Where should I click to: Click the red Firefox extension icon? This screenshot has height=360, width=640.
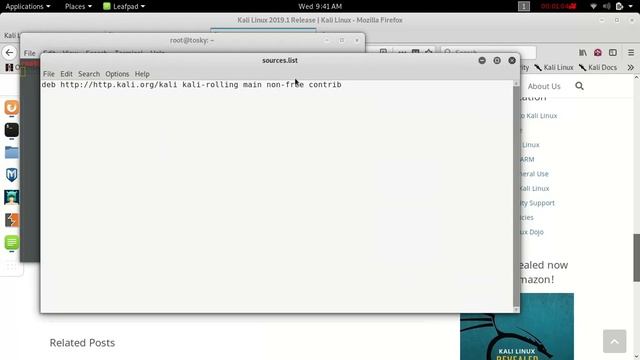[598, 53]
